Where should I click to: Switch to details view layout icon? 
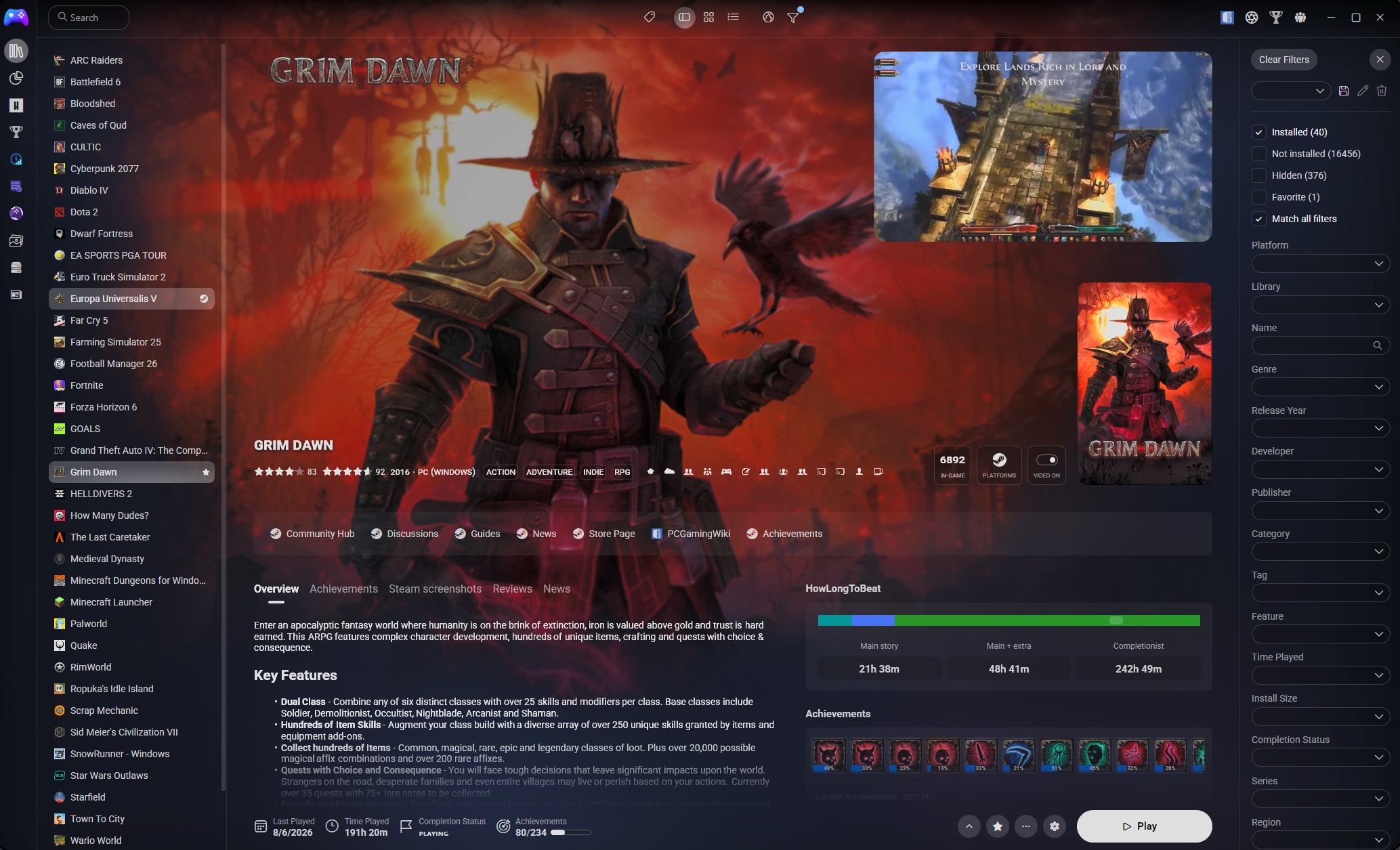click(685, 17)
